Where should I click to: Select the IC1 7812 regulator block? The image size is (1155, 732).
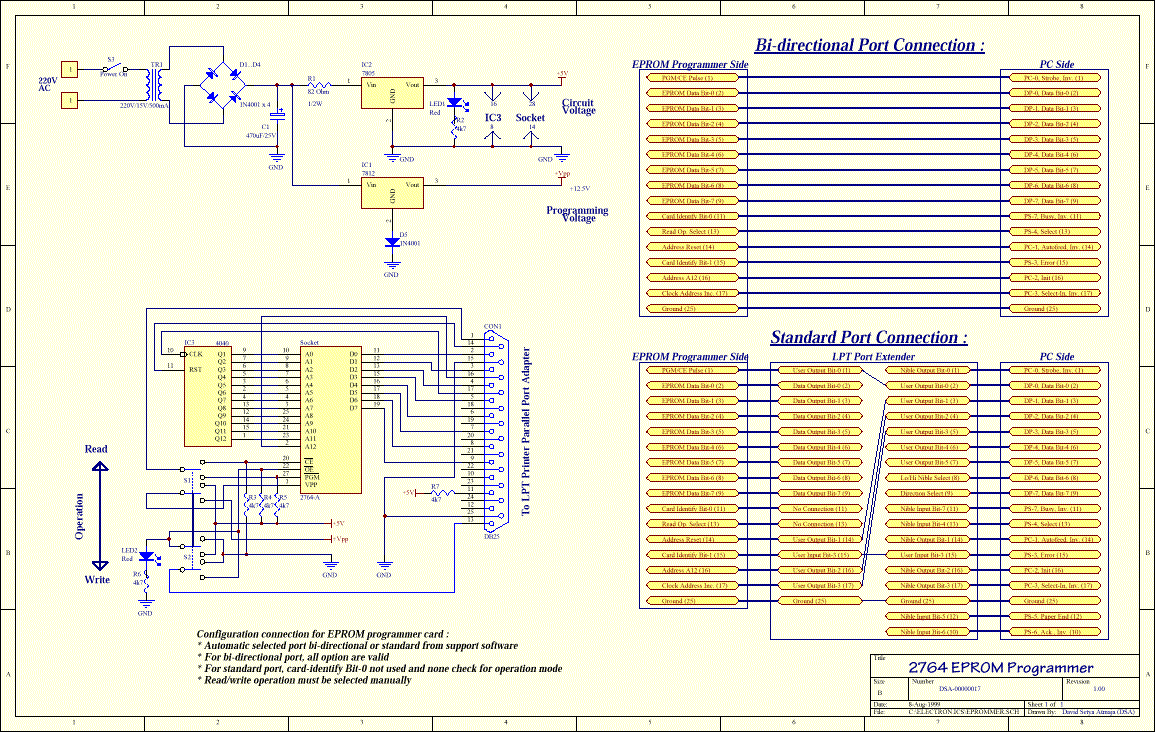coord(392,193)
